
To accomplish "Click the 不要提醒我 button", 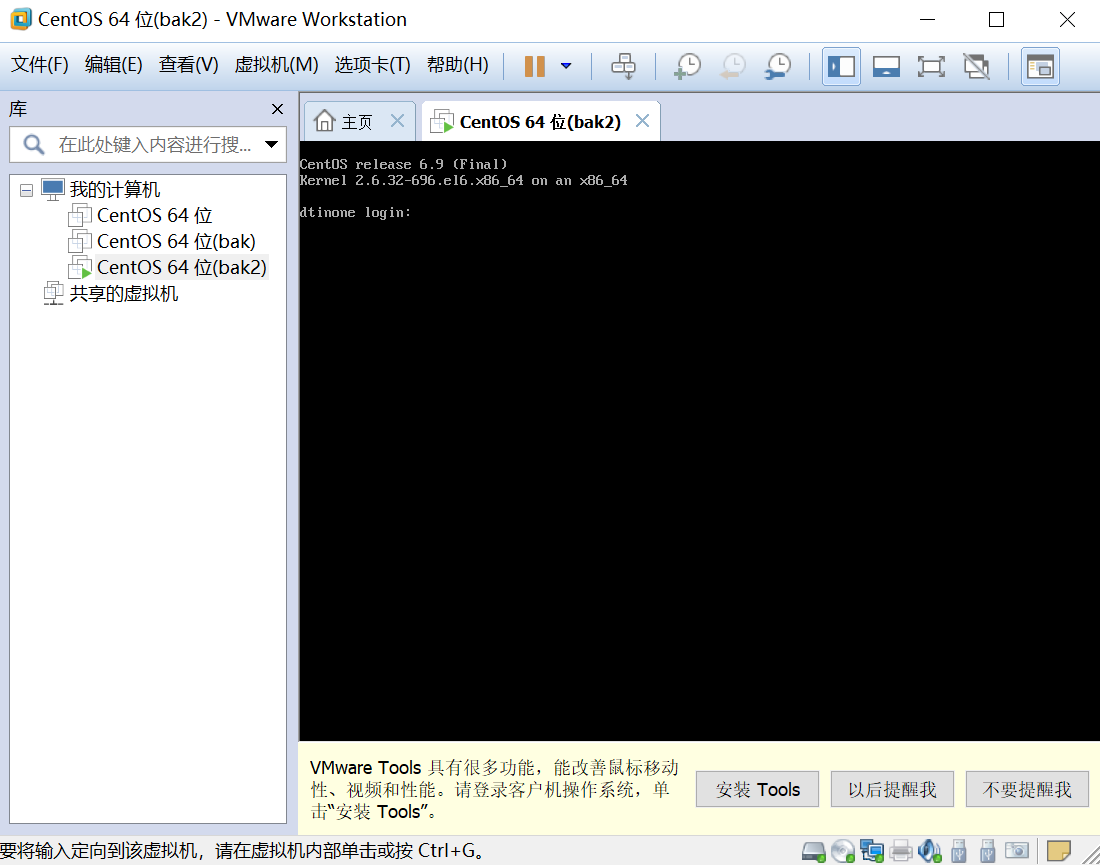I will tap(1026, 789).
